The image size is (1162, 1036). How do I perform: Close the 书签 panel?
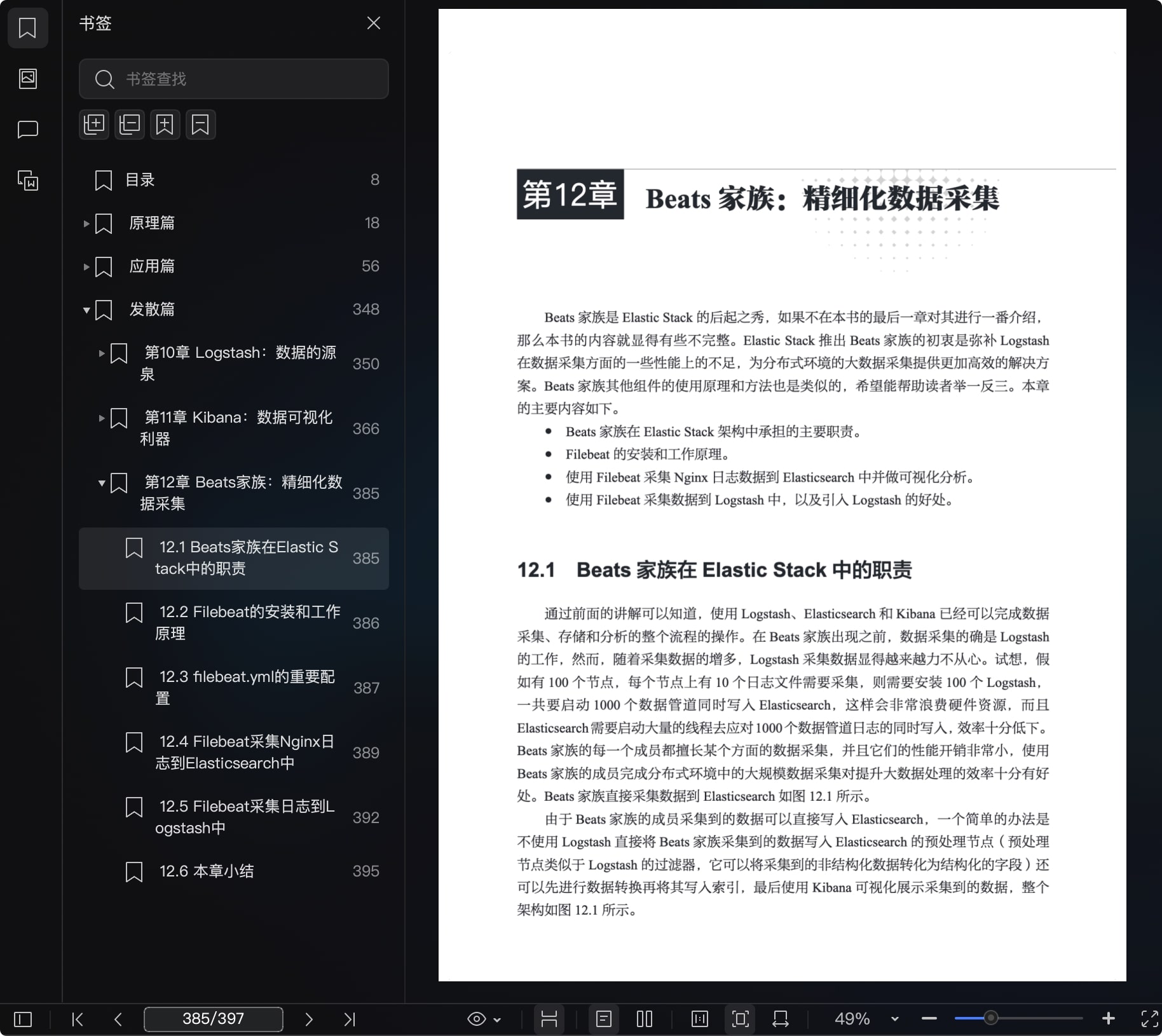pos(374,24)
